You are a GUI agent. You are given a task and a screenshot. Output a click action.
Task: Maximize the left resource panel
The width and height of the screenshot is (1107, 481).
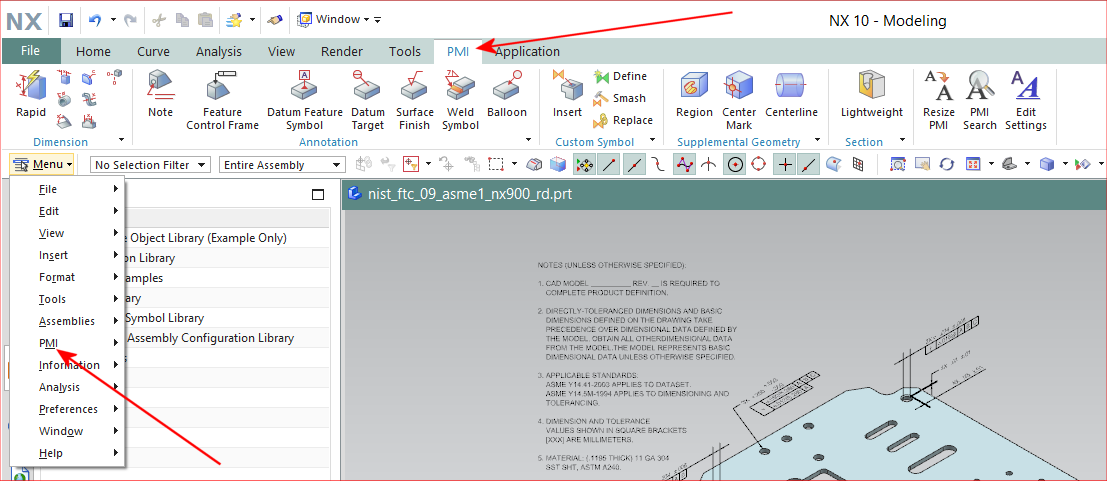click(318, 194)
